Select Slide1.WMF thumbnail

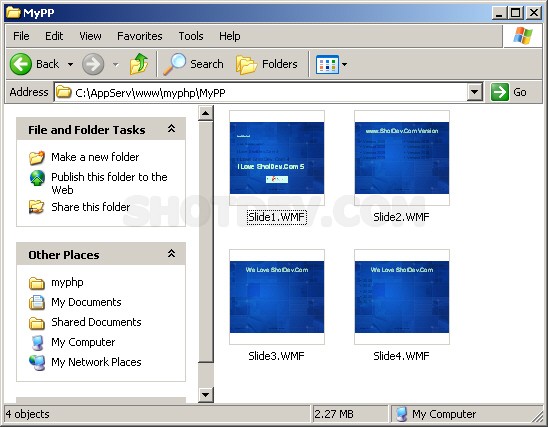(277, 158)
